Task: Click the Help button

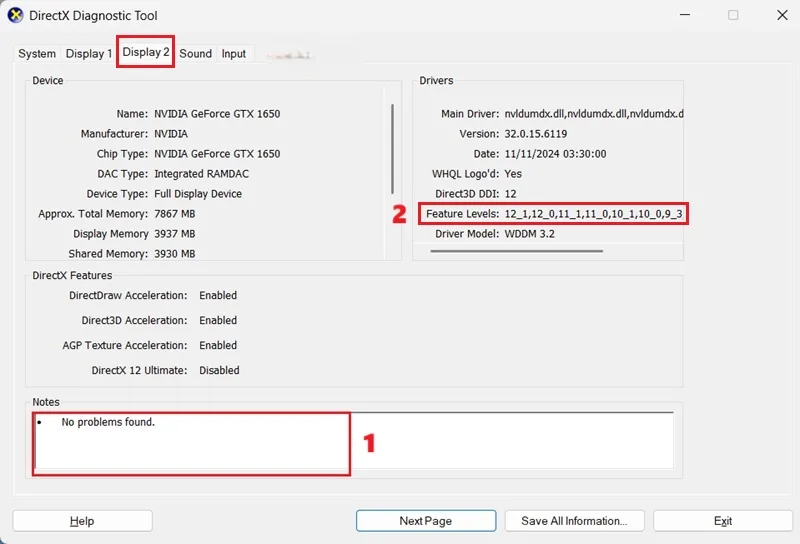Action: (82, 521)
